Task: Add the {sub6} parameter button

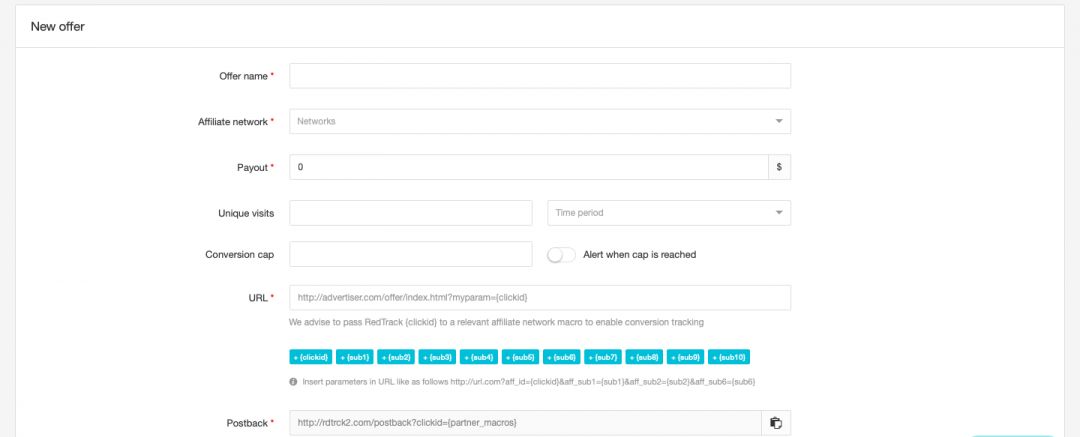Action: click(561, 357)
